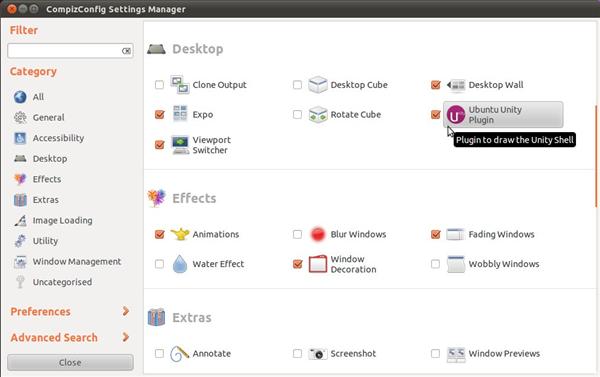
Task: Select the Uncategorised category label
Action: (x=62, y=282)
